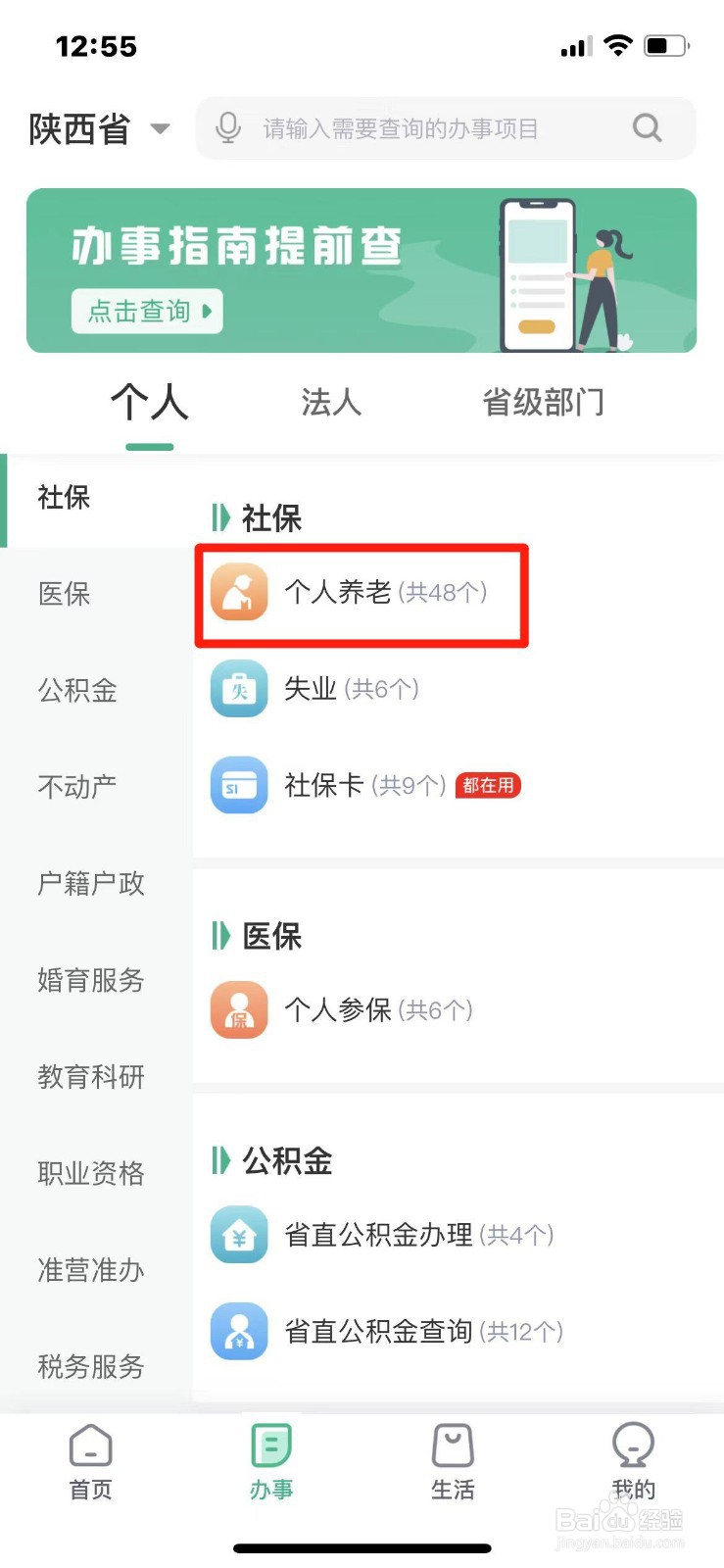Screen dimensions: 724x1568
Task: Tap the 都在用 badge next to 社保卡
Action: point(488,785)
